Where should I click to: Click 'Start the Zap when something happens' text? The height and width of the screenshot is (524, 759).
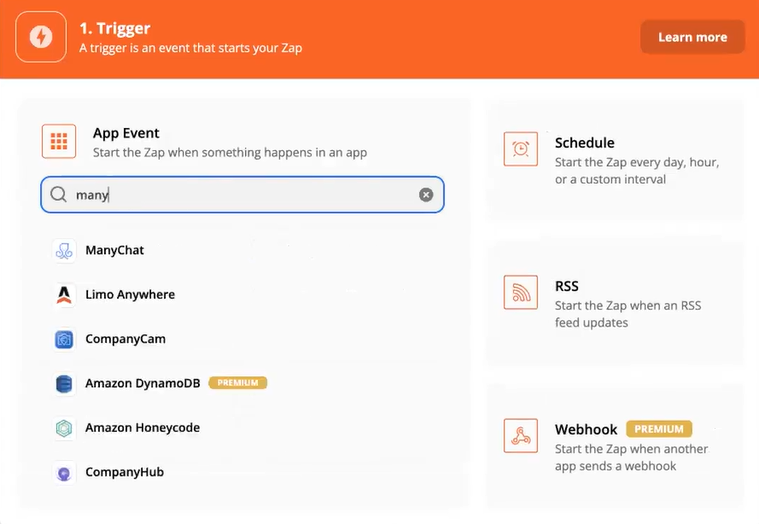click(230, 152)
